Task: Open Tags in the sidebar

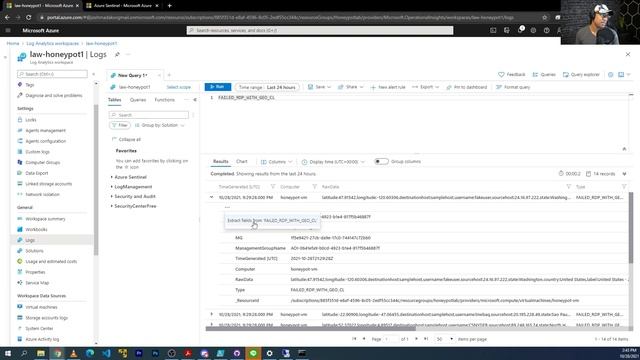Action: [x=30, y=85]
